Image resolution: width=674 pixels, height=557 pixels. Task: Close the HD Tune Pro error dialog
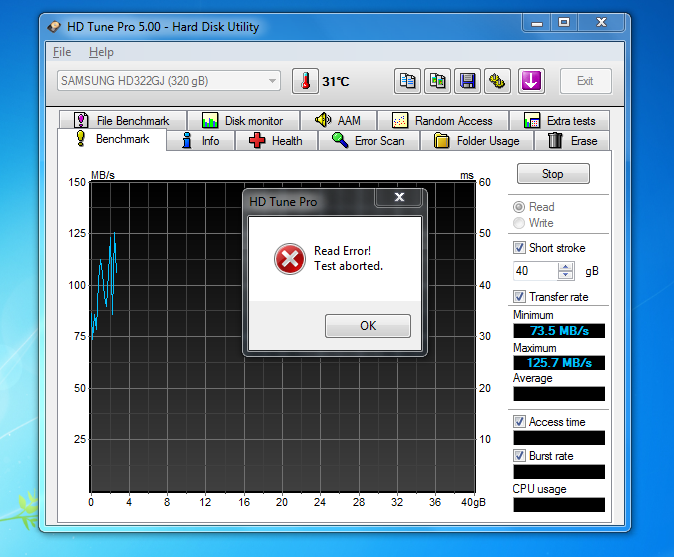[x=399, y=197]
